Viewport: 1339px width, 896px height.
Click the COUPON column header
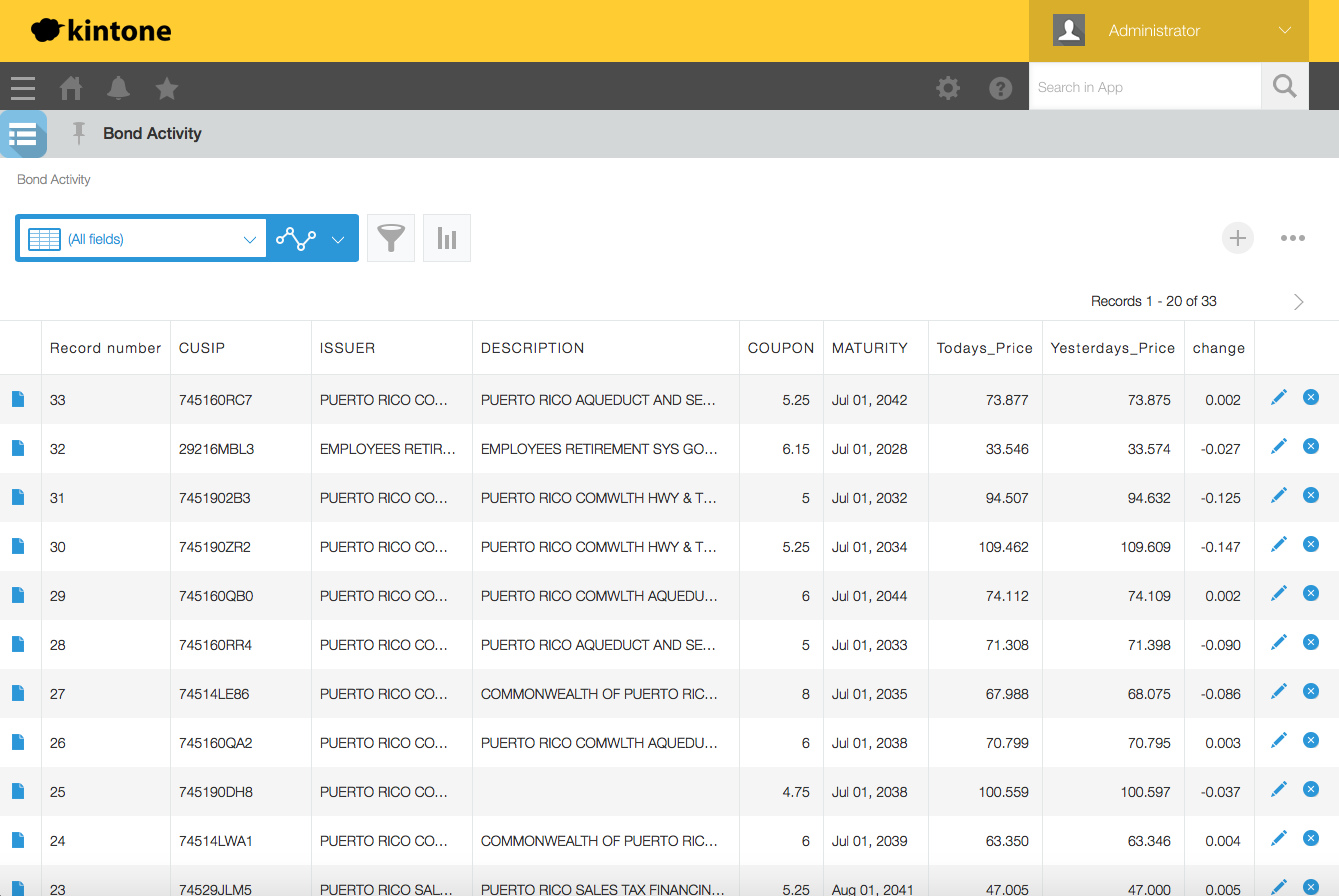pyautogui.click(x=780, y=348)
